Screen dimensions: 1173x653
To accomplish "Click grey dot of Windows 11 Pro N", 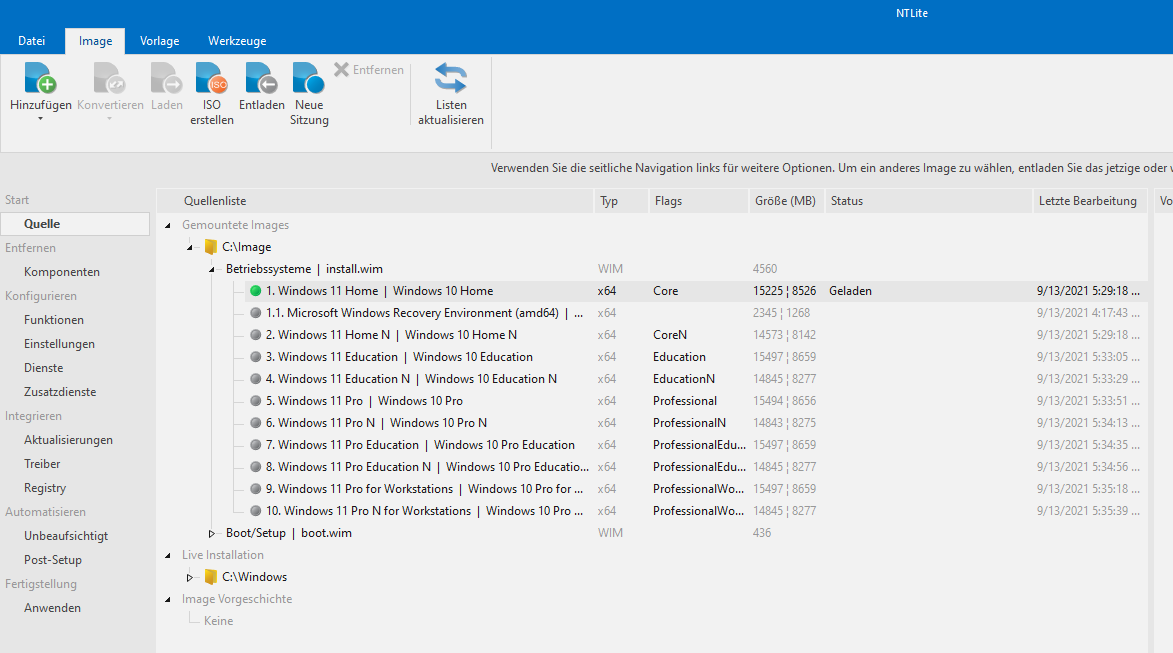I will [x=256, y=423].
